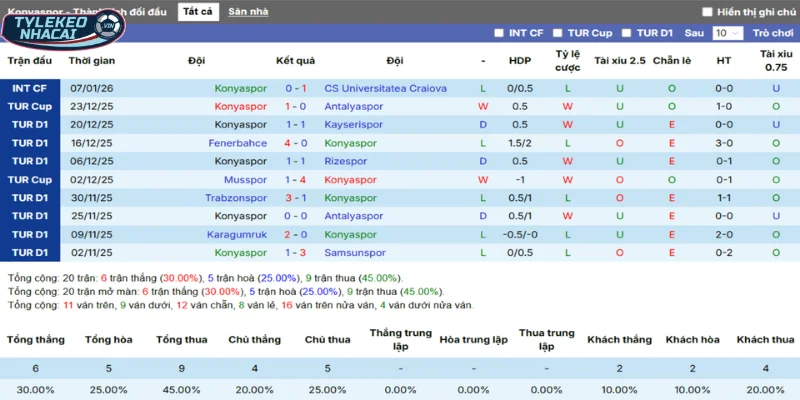Click the 'Kết quả' column header

pyautogui.click(x=295, y=60)
